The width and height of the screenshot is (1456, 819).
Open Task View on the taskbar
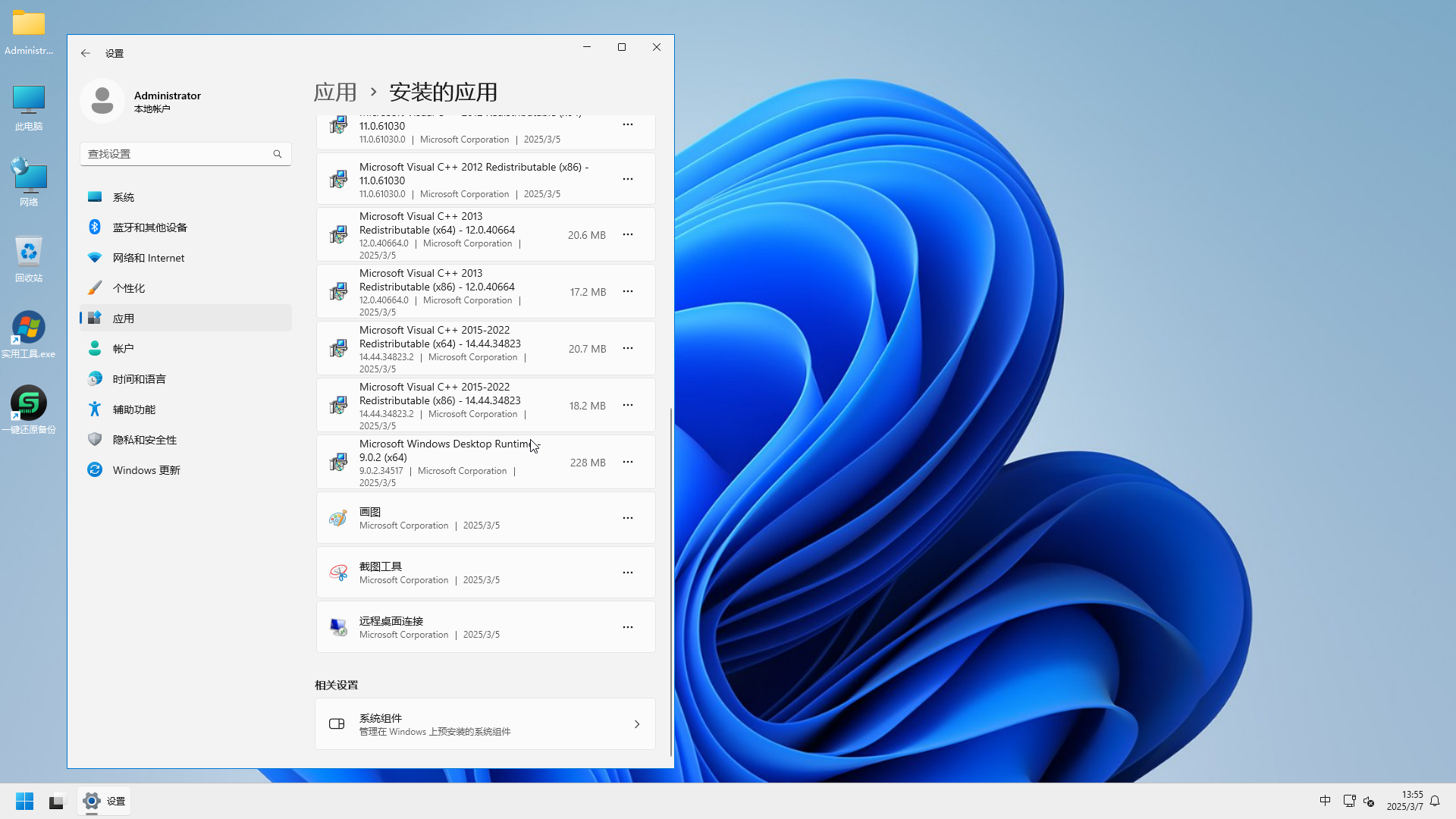coord(57,801)
